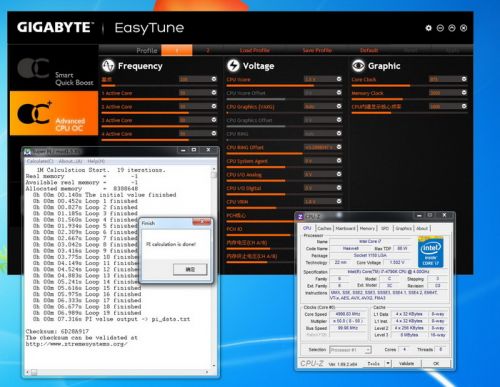Expand the Processor #1 selection combo box
Image resolution: width=500 pixels, height=387 pixels.
pos(350,350)
